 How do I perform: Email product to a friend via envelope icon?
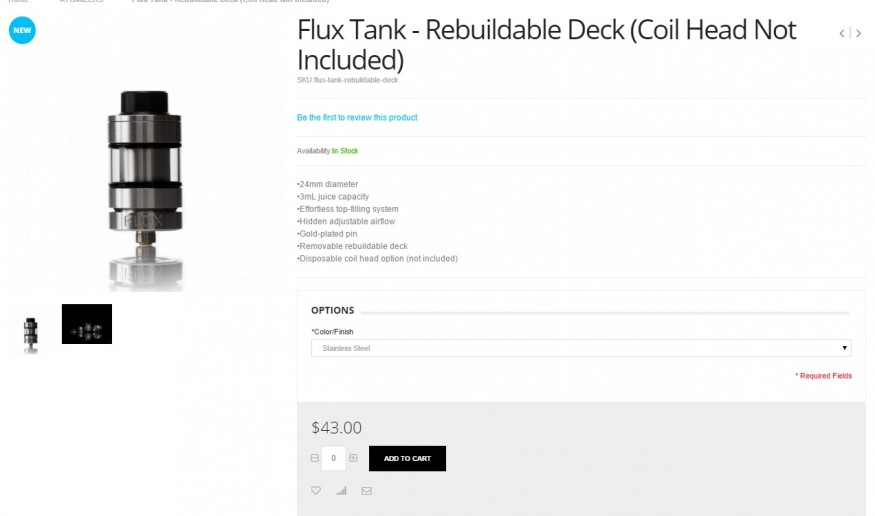click(x=366, y=491)
